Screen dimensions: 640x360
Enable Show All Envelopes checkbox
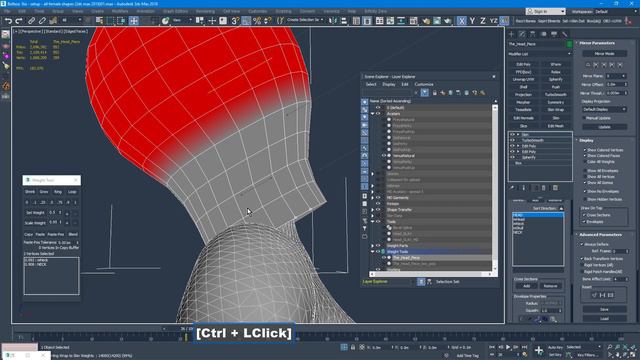click(x=584, y=171)
